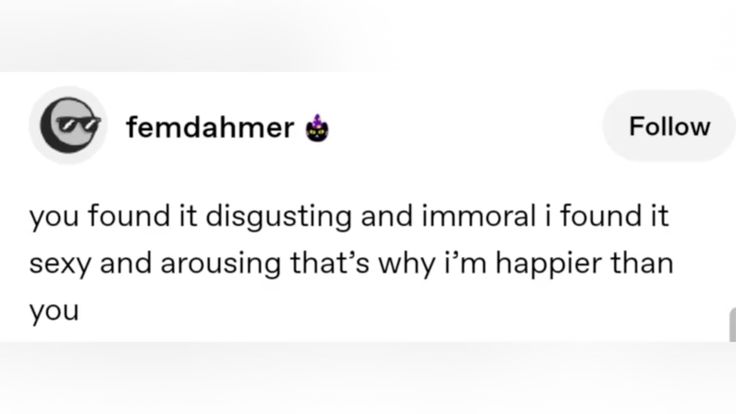This screenshot has width=736, height=414.
Task: Click the gray scrollbar at right edge
Action: 730,325
